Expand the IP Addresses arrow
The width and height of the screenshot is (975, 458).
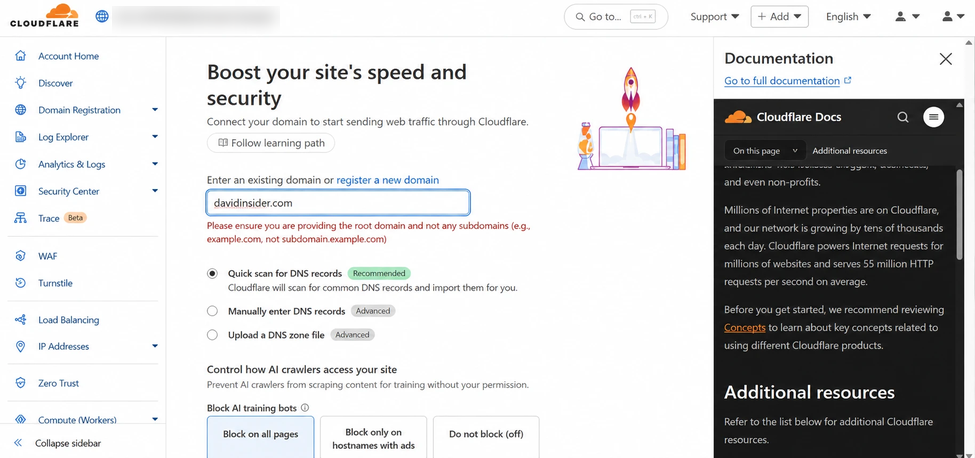point(155,346)
